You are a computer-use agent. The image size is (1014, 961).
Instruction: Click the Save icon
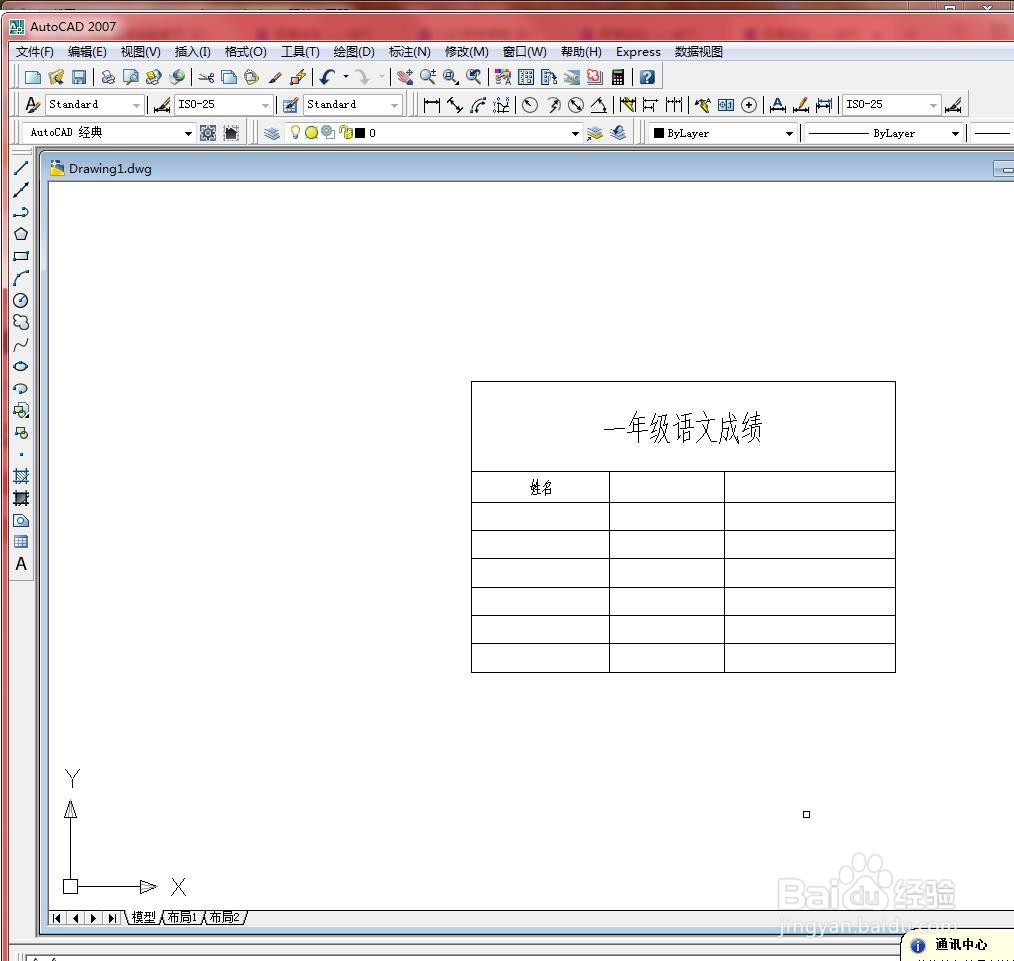click(79, 78)
